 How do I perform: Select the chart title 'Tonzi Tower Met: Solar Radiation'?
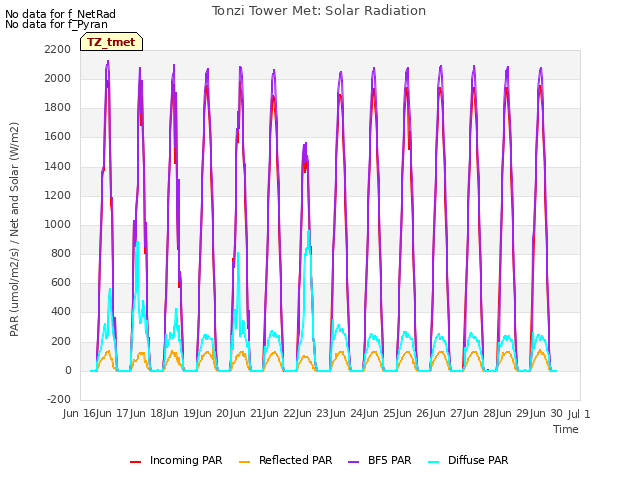coord(319,11)
